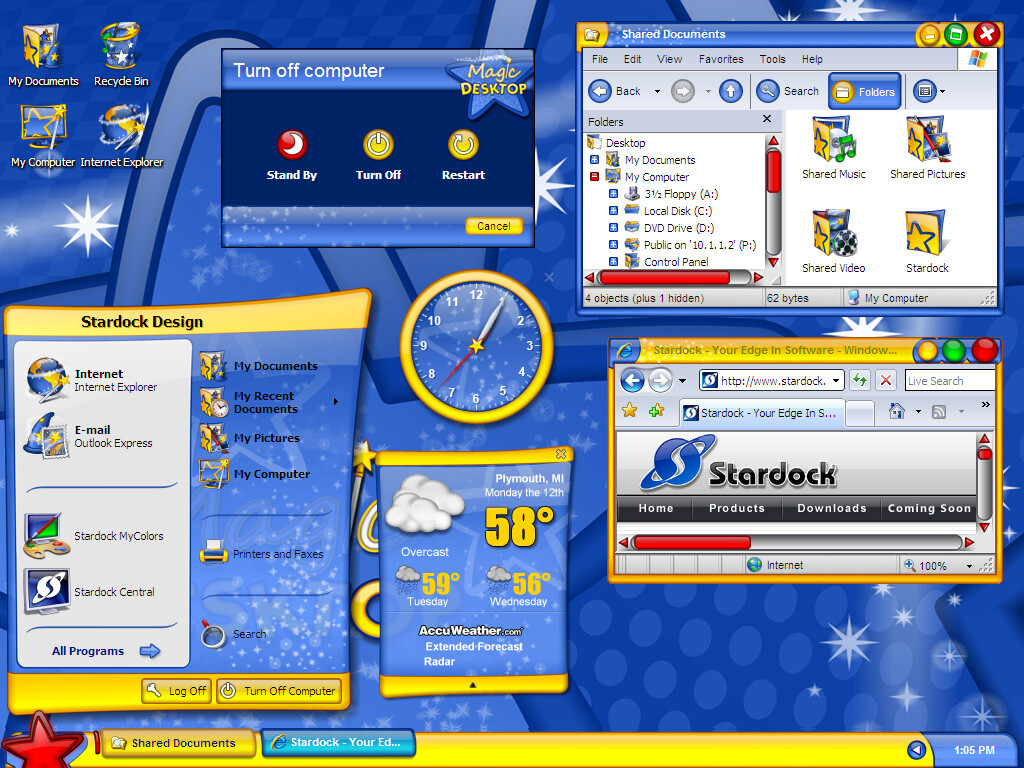Viewport: 1024px width, 768px height.
Task: Open My Computer desktop icon
Action: coord(43,135)
